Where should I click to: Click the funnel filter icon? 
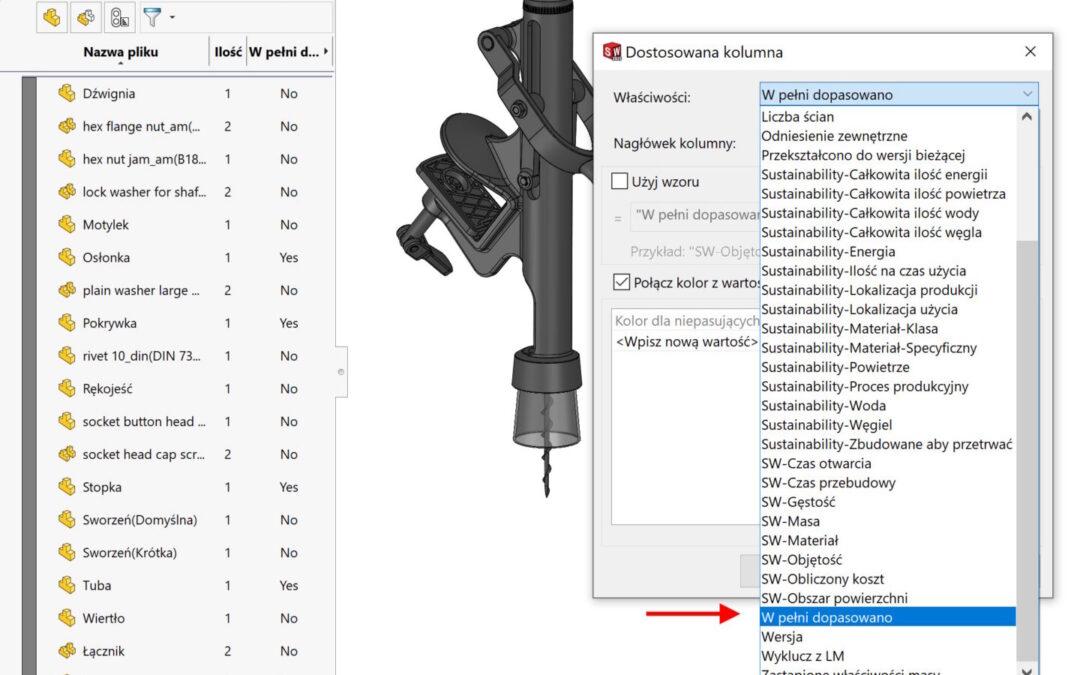point(151,17)
